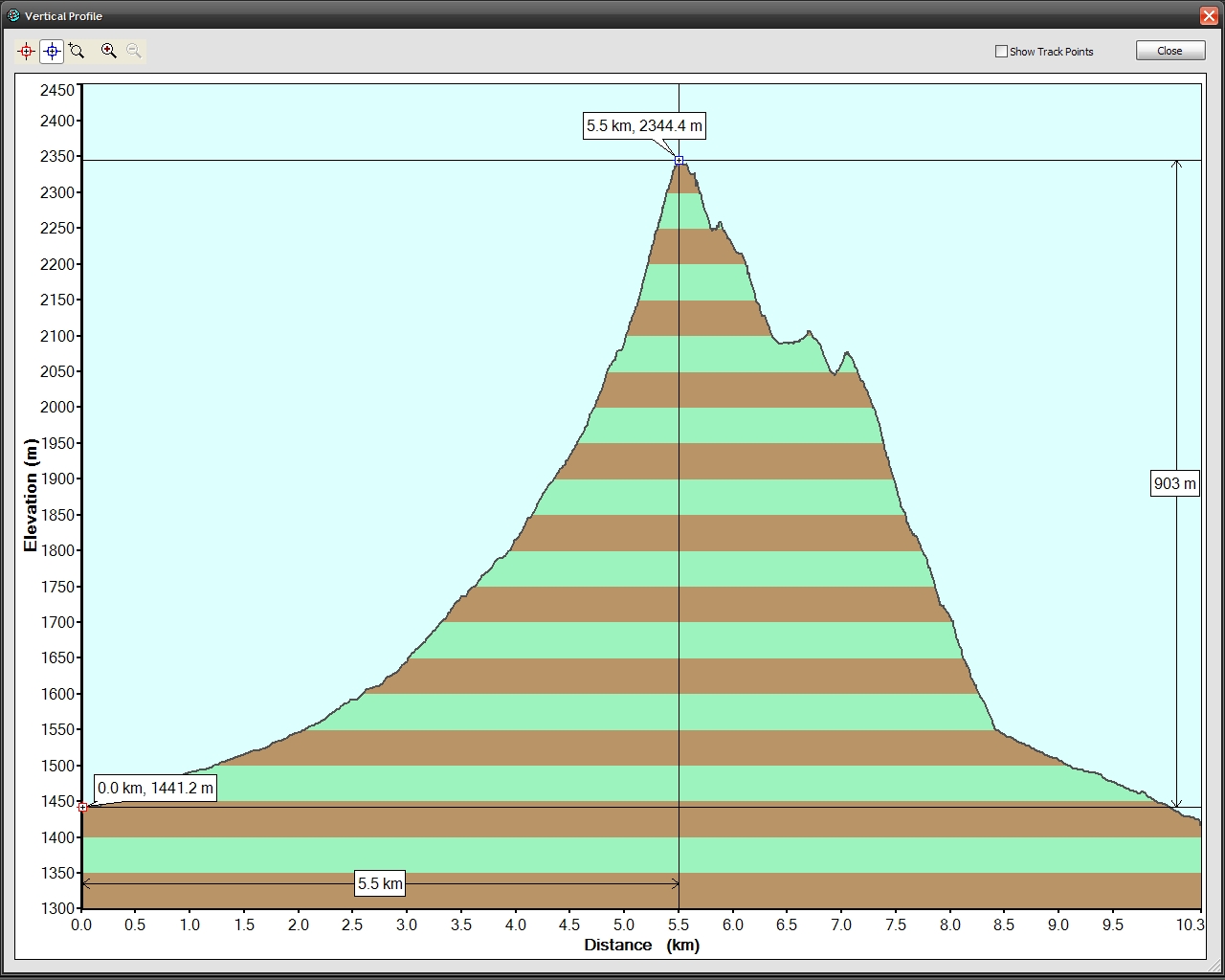Click the Elevation (m) axis title
This screenshot has width=1225, height=980.
(x=31, y=495)
